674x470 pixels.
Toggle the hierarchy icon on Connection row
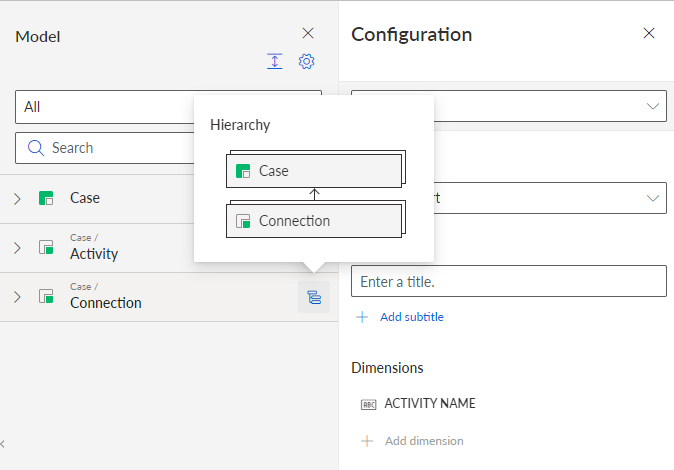coord(314,297)
